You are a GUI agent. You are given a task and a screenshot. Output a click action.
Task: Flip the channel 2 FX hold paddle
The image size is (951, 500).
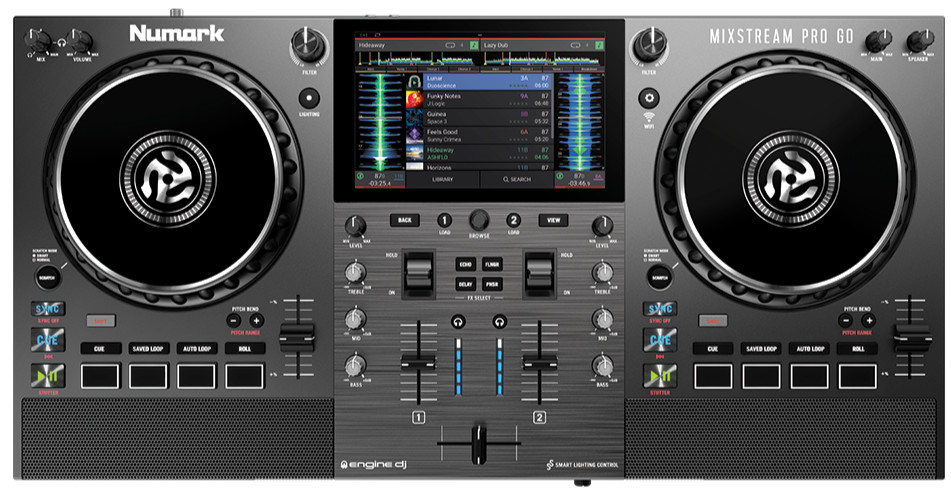pyautogui.click(x=539, y=274)
